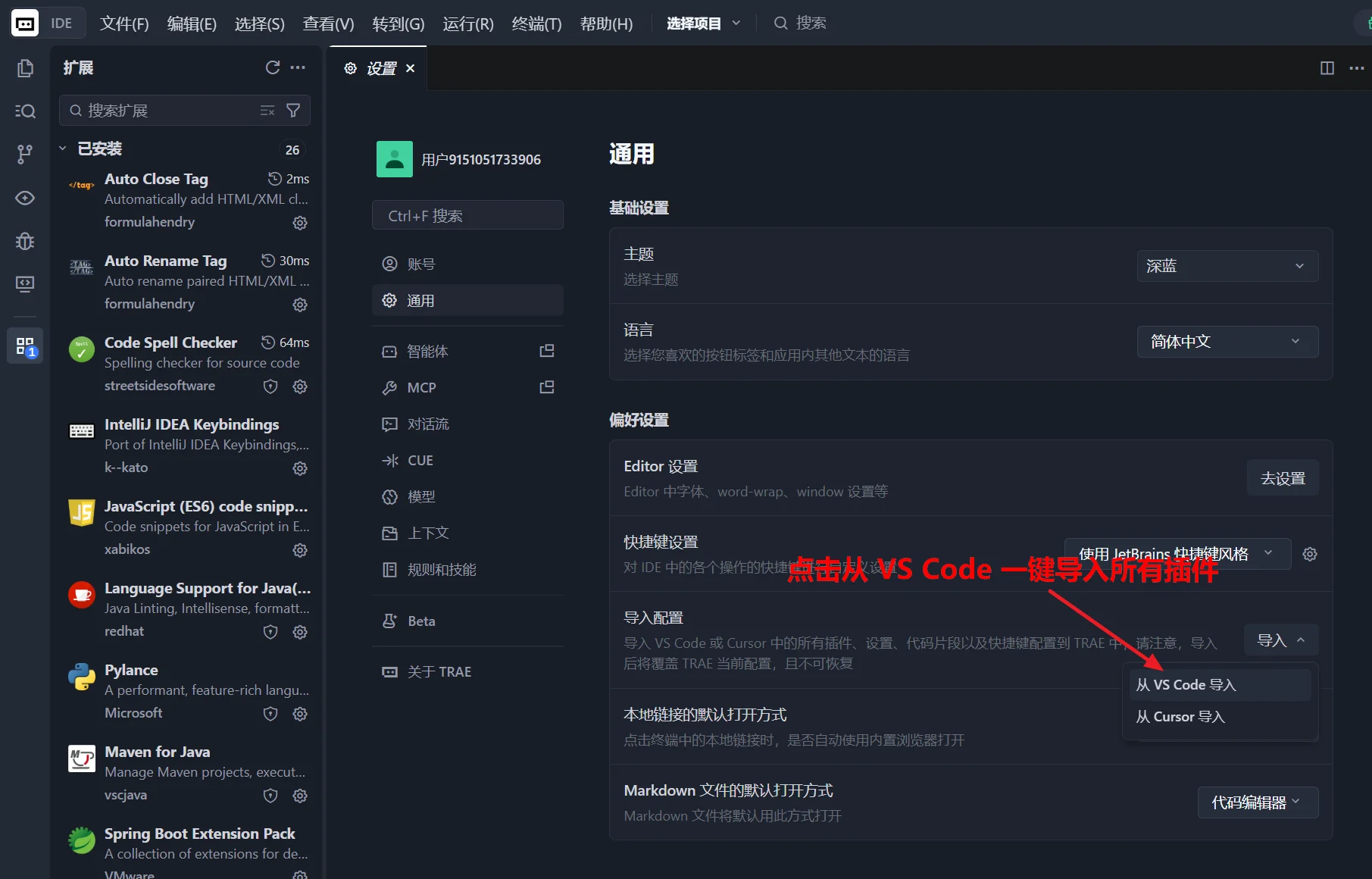Screen dimensions: 1372x879
Task: Click the 去设置 button for Editor settings
Action: [x=1283, y=478]
